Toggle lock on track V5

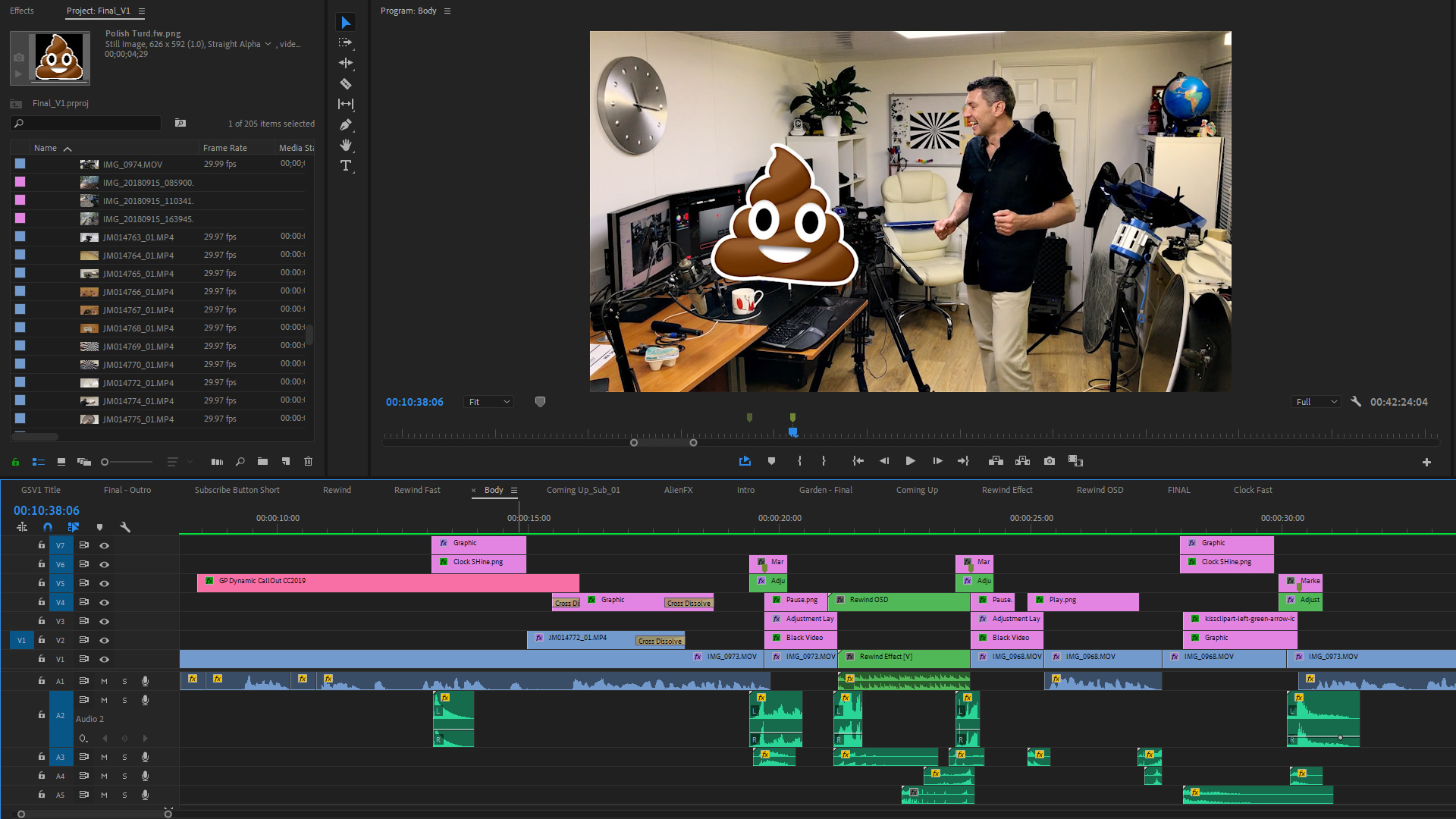click(x=42, y=583)
